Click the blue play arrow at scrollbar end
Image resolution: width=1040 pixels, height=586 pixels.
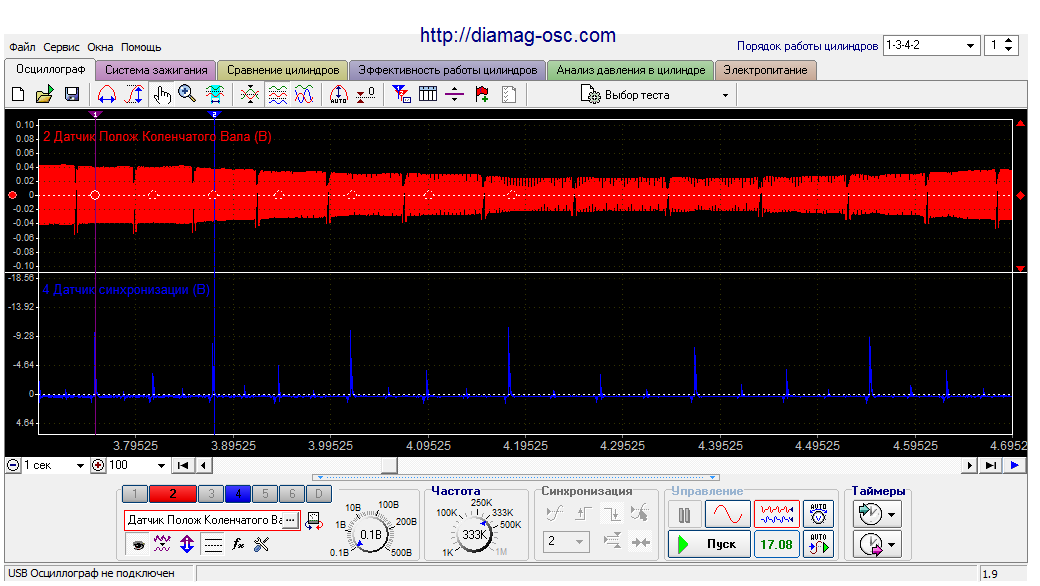pyautogui.click(x=1015, y=465)
